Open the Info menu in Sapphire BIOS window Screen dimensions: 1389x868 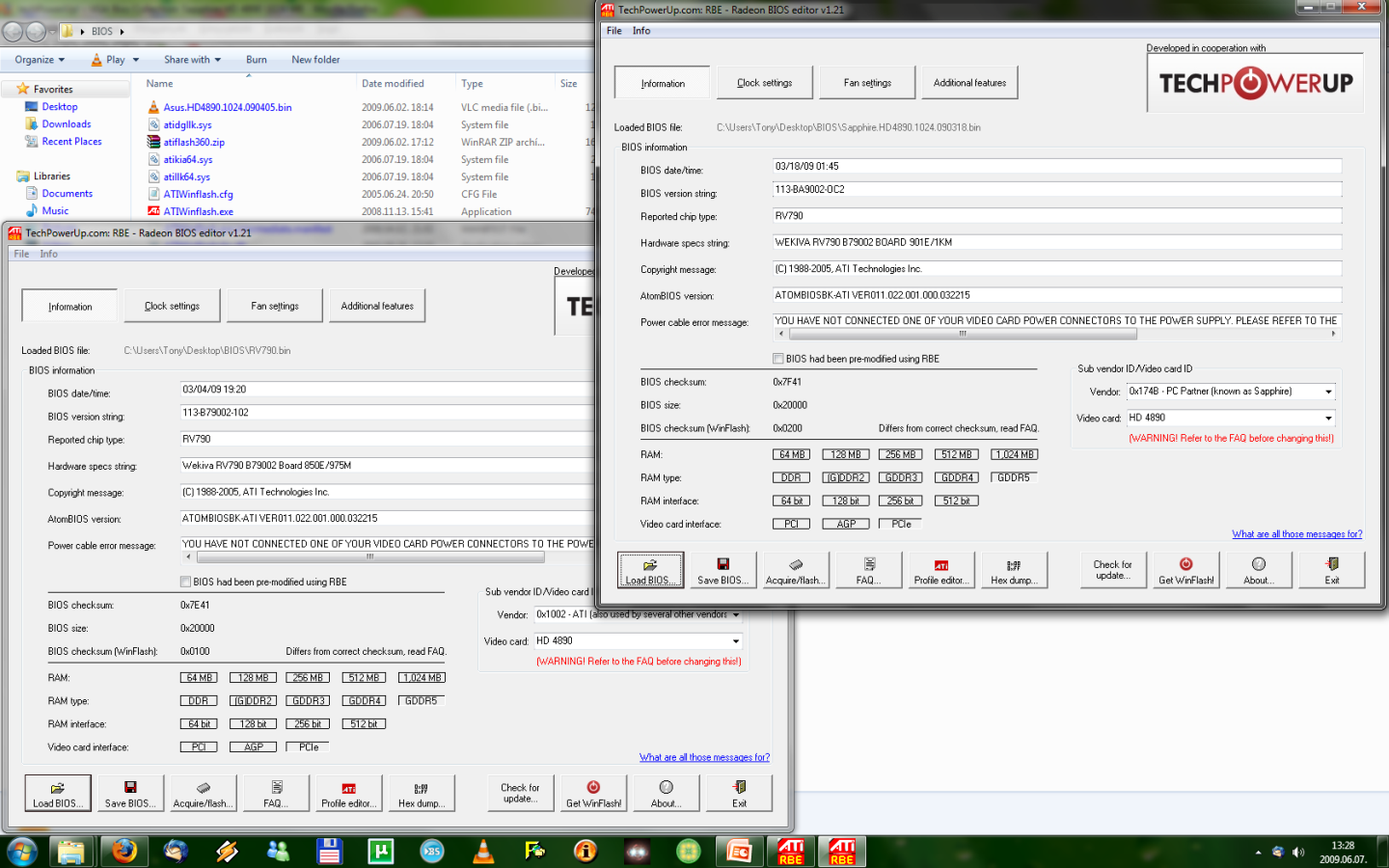click(641, 31)
